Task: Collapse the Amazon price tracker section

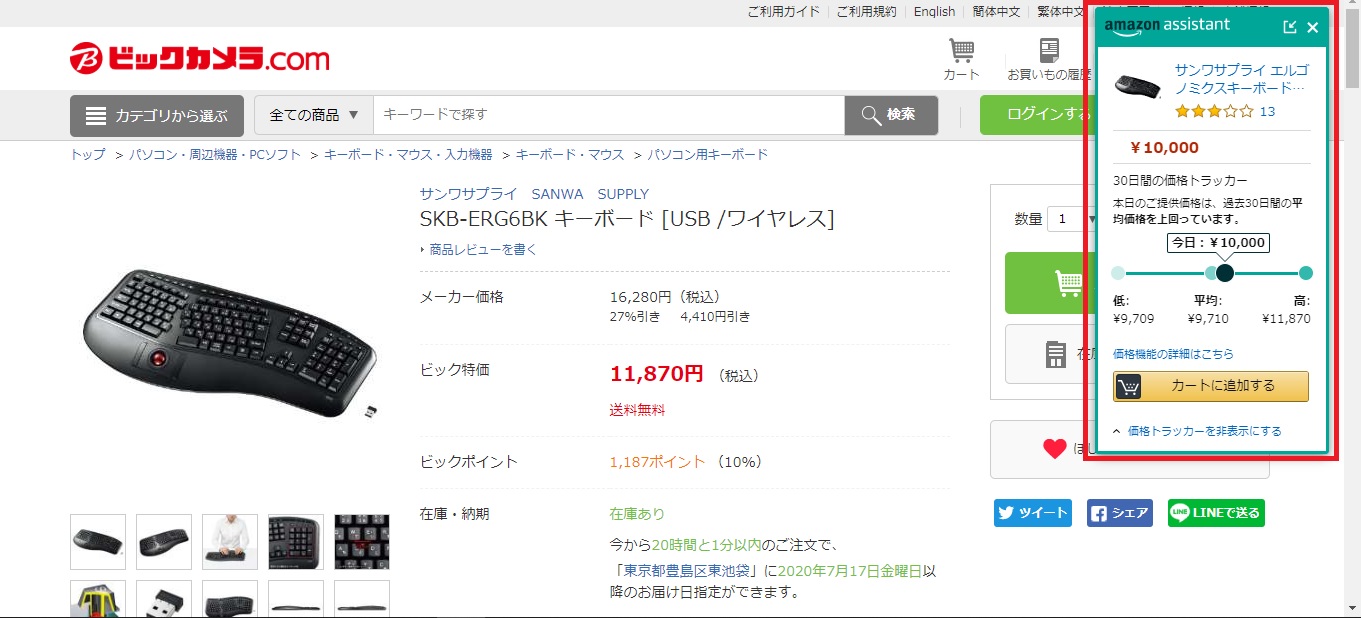Action: [1197, 431]
